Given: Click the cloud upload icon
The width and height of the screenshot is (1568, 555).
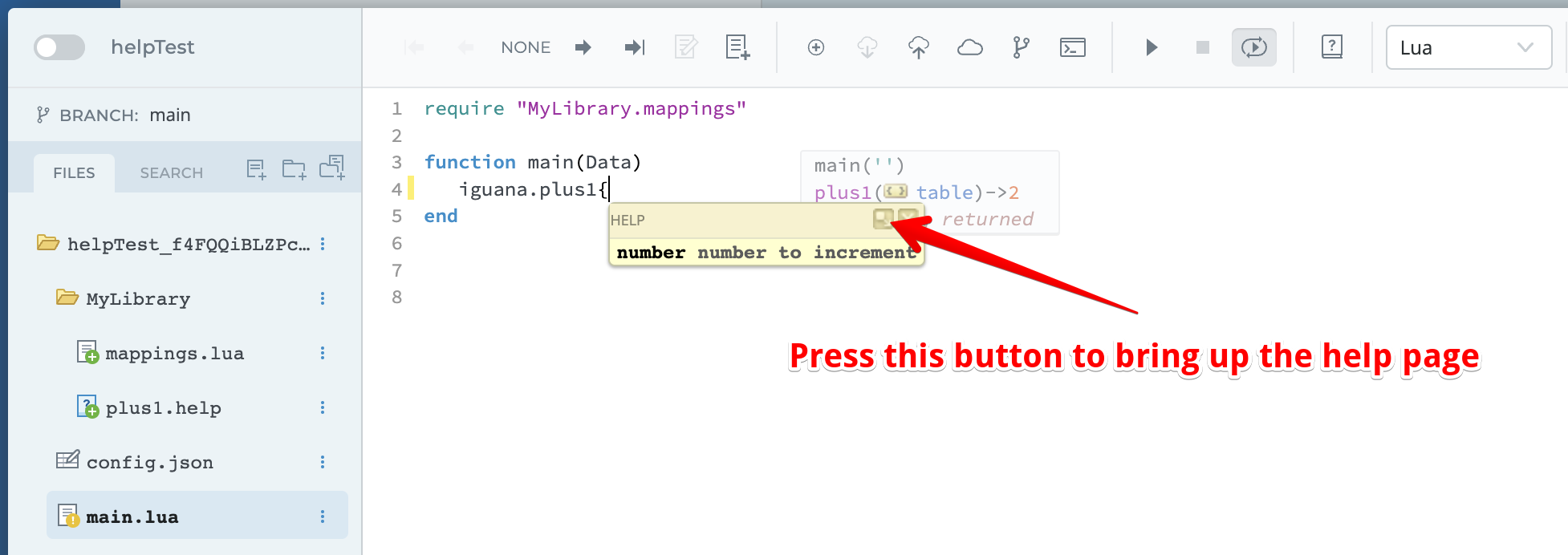Looking at the screenshot, I should pyautogui.click(x=918, y=47).
